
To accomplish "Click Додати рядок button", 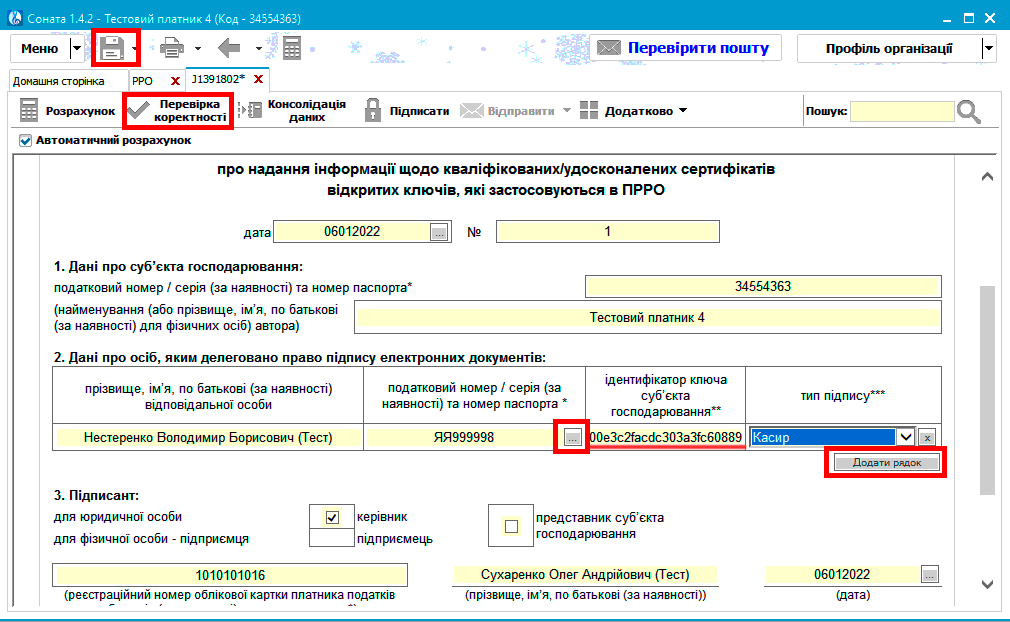I will pyautogui.click(x=886, y=463).
